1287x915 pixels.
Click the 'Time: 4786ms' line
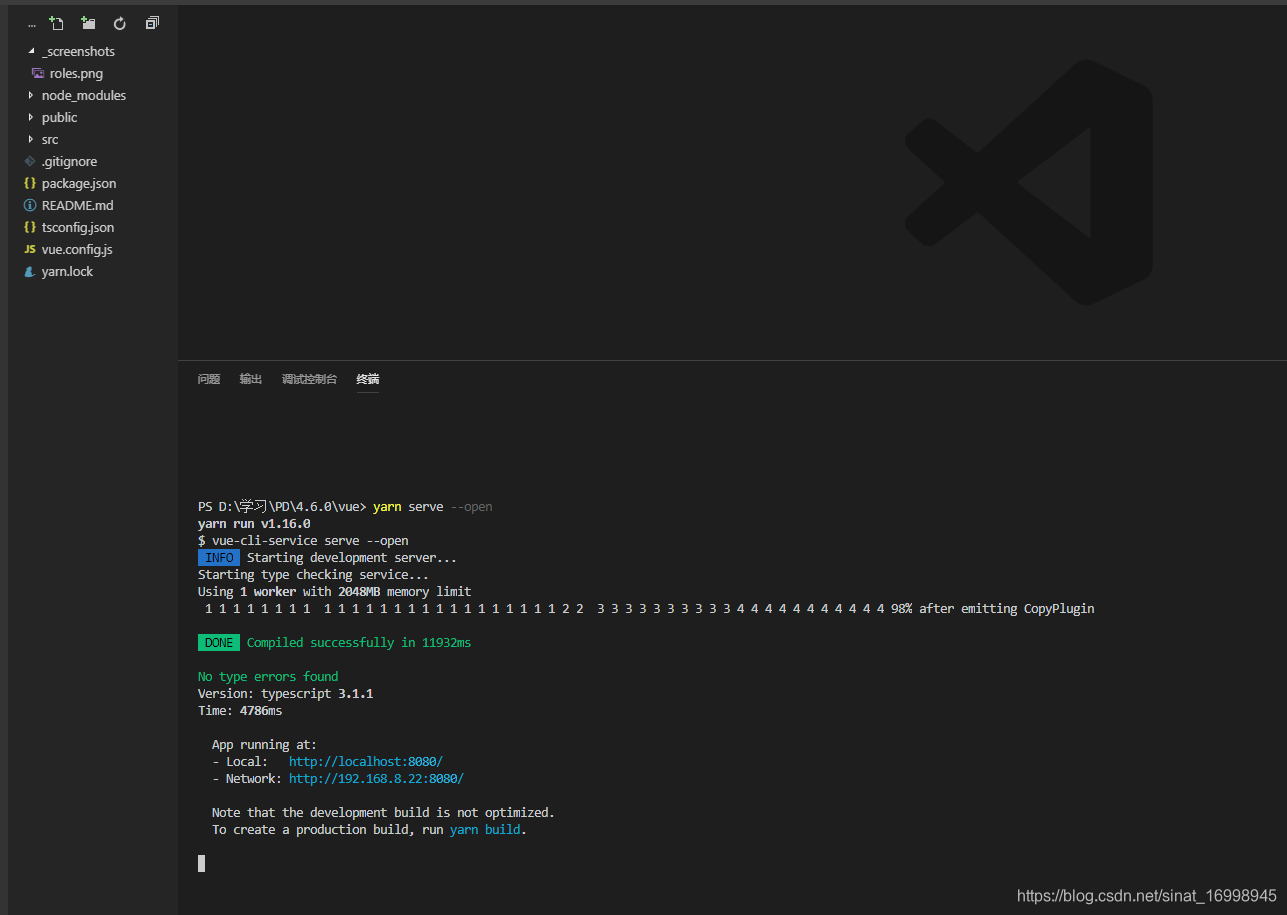click(240, 711)
